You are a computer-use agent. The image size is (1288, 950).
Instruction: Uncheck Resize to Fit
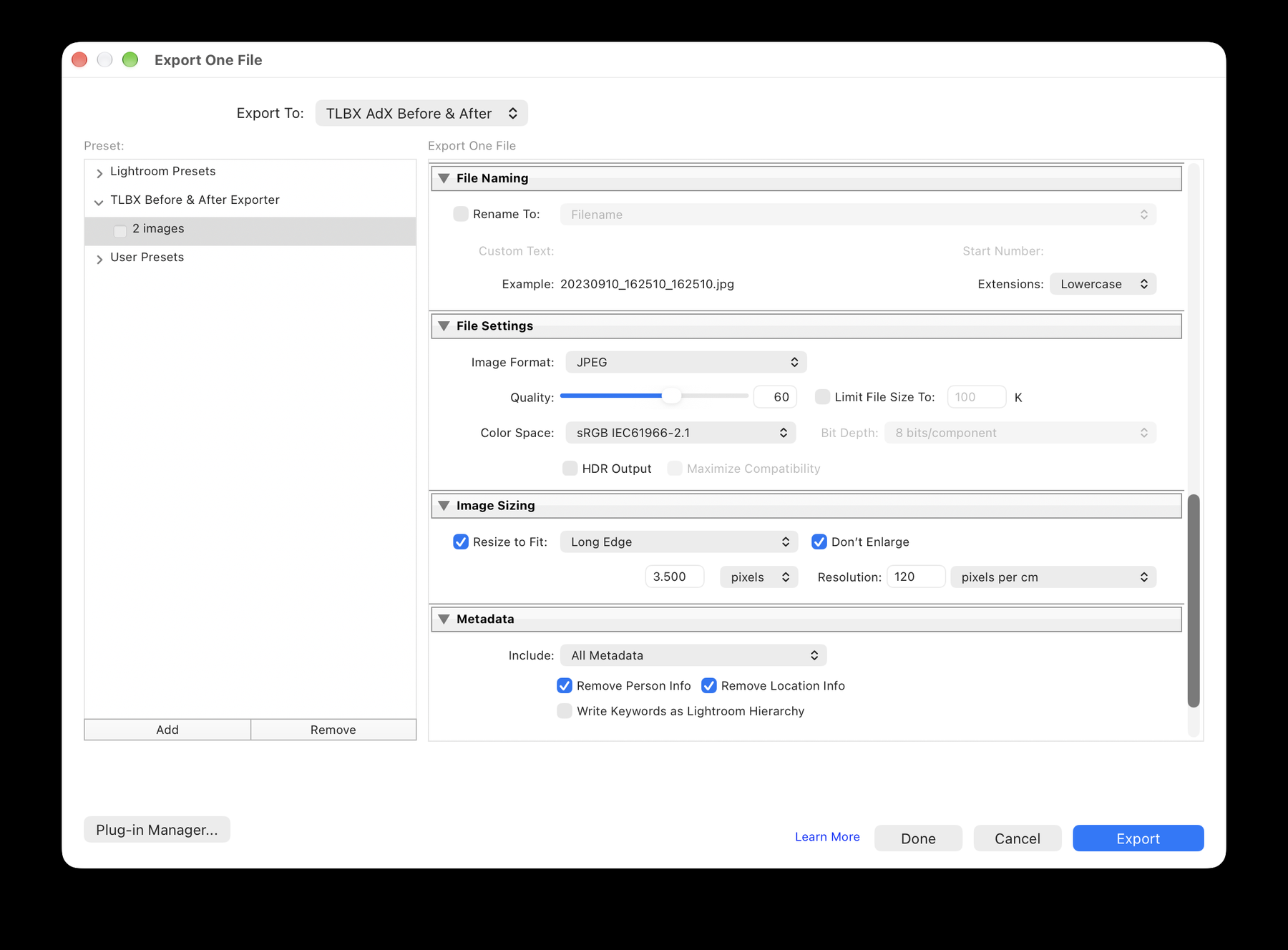pyautogui.click(x=461, y=542)
